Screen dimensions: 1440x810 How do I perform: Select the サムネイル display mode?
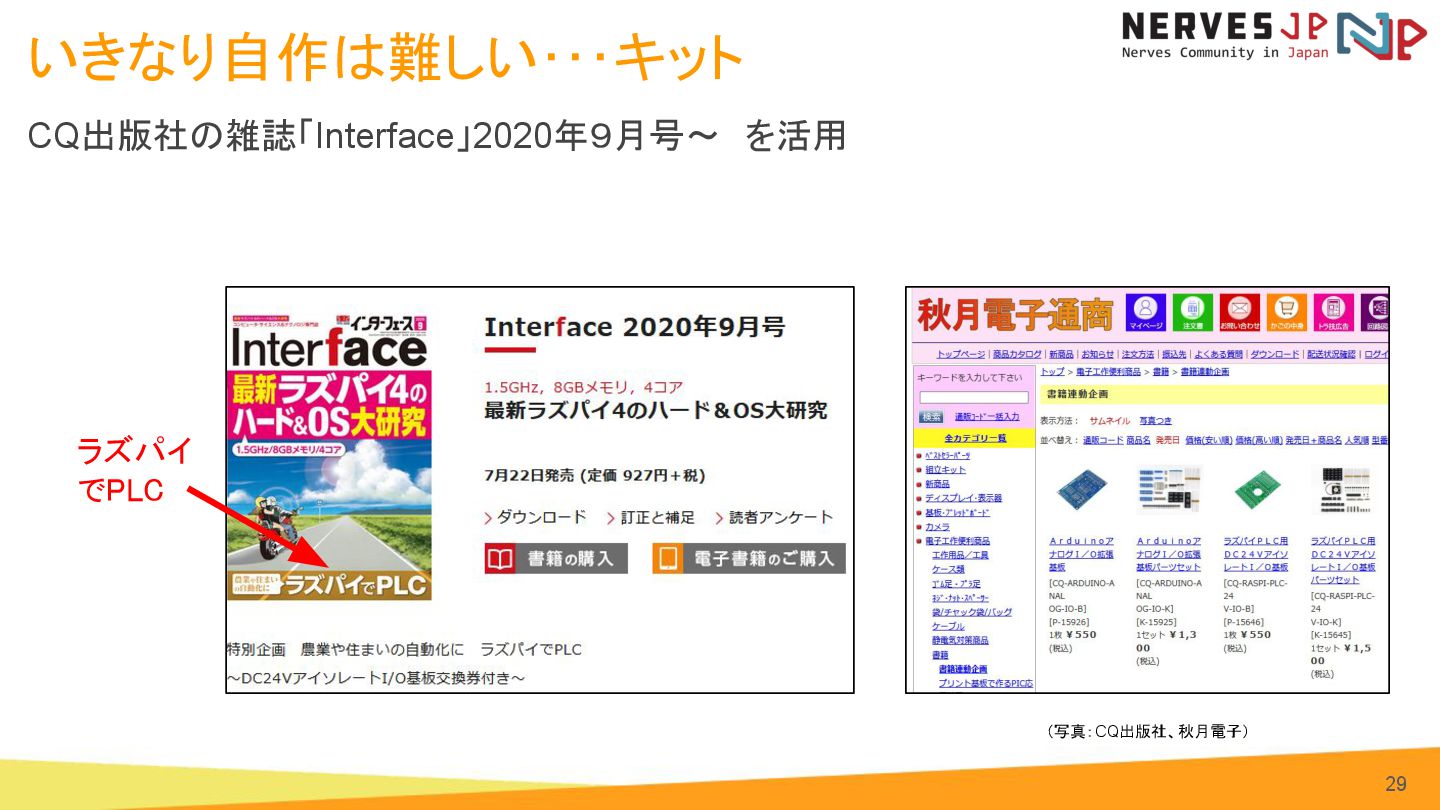(x=1108, y=421)
